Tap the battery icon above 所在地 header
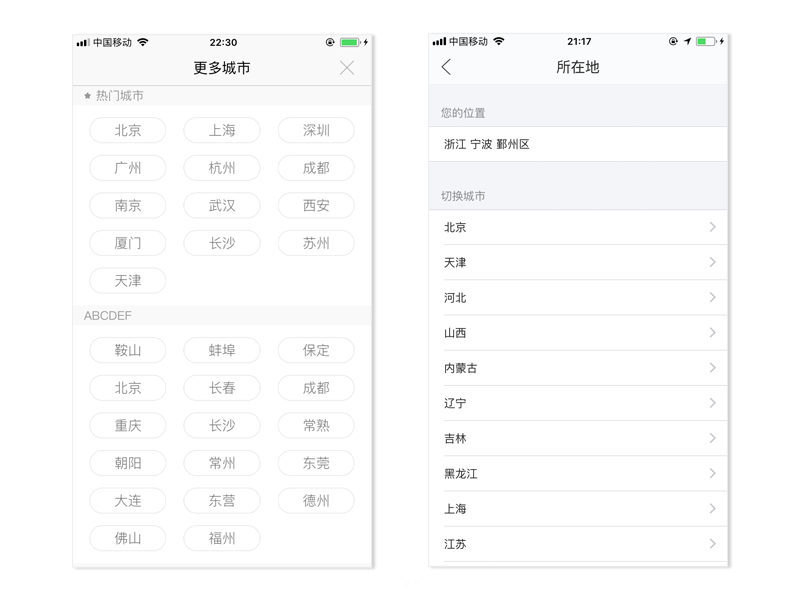 click(x=706, y=42)
